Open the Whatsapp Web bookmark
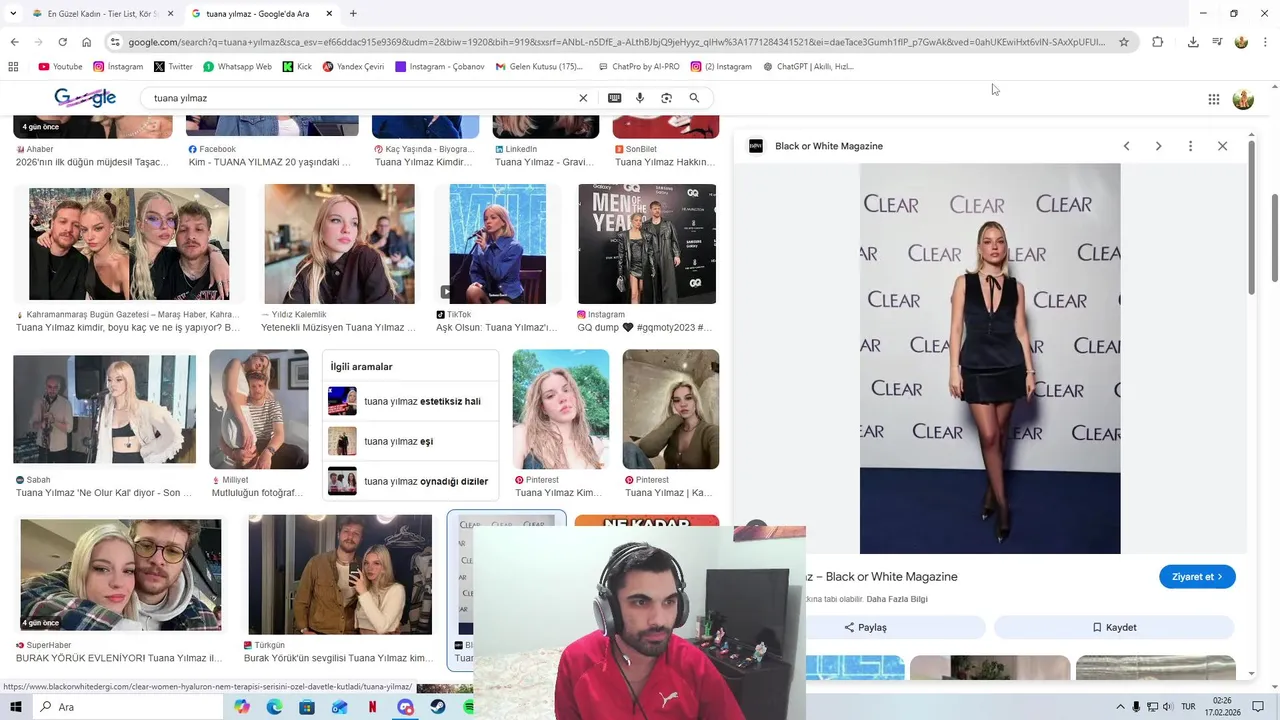The height and width of the screenshot is (720, 1280). pos(237,67)
